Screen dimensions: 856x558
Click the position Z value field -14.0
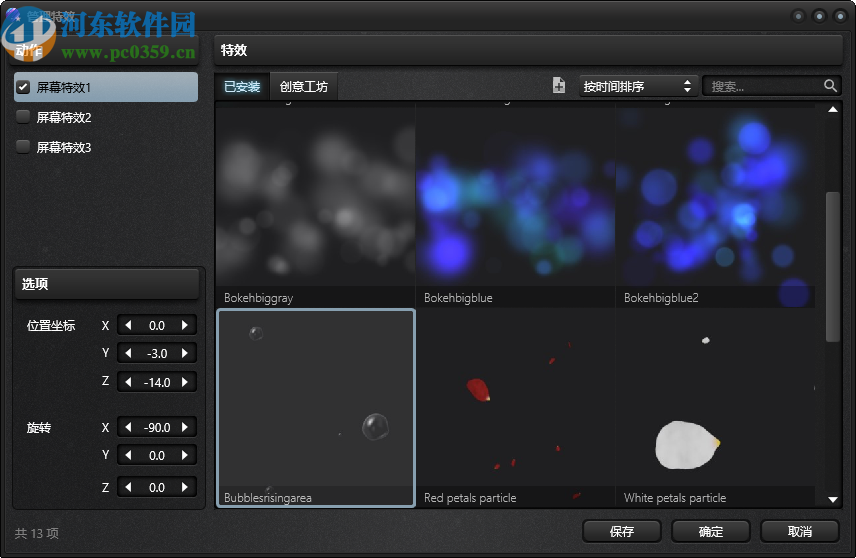[157, 382]
